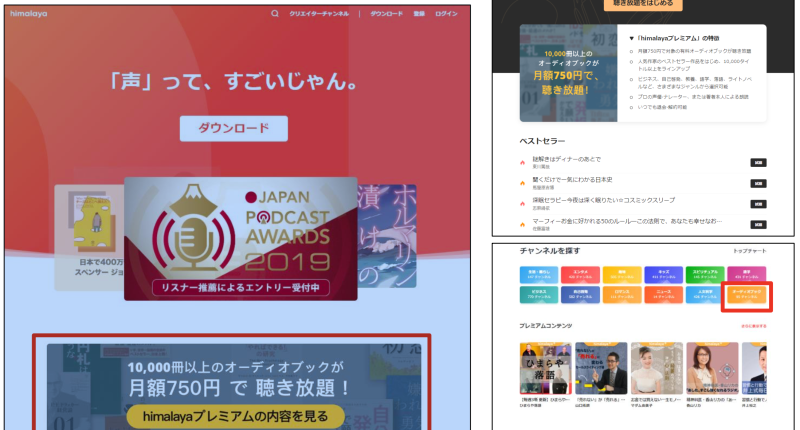Open the 「売れない」が「売れる」 premium thumbnail
The width and height of the screenshot is (800, 430).
tap(601, 368)
